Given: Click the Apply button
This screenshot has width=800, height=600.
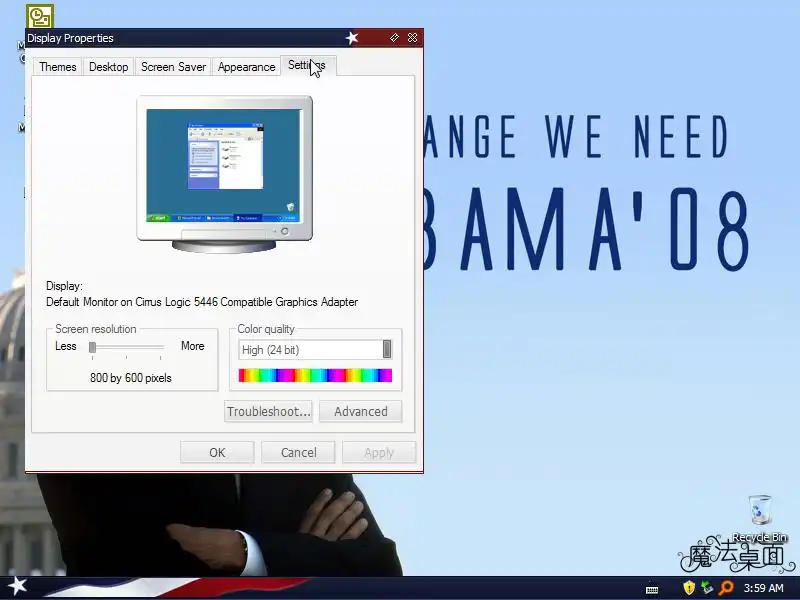Looking at the screenshot, I should tap(379, 453).
